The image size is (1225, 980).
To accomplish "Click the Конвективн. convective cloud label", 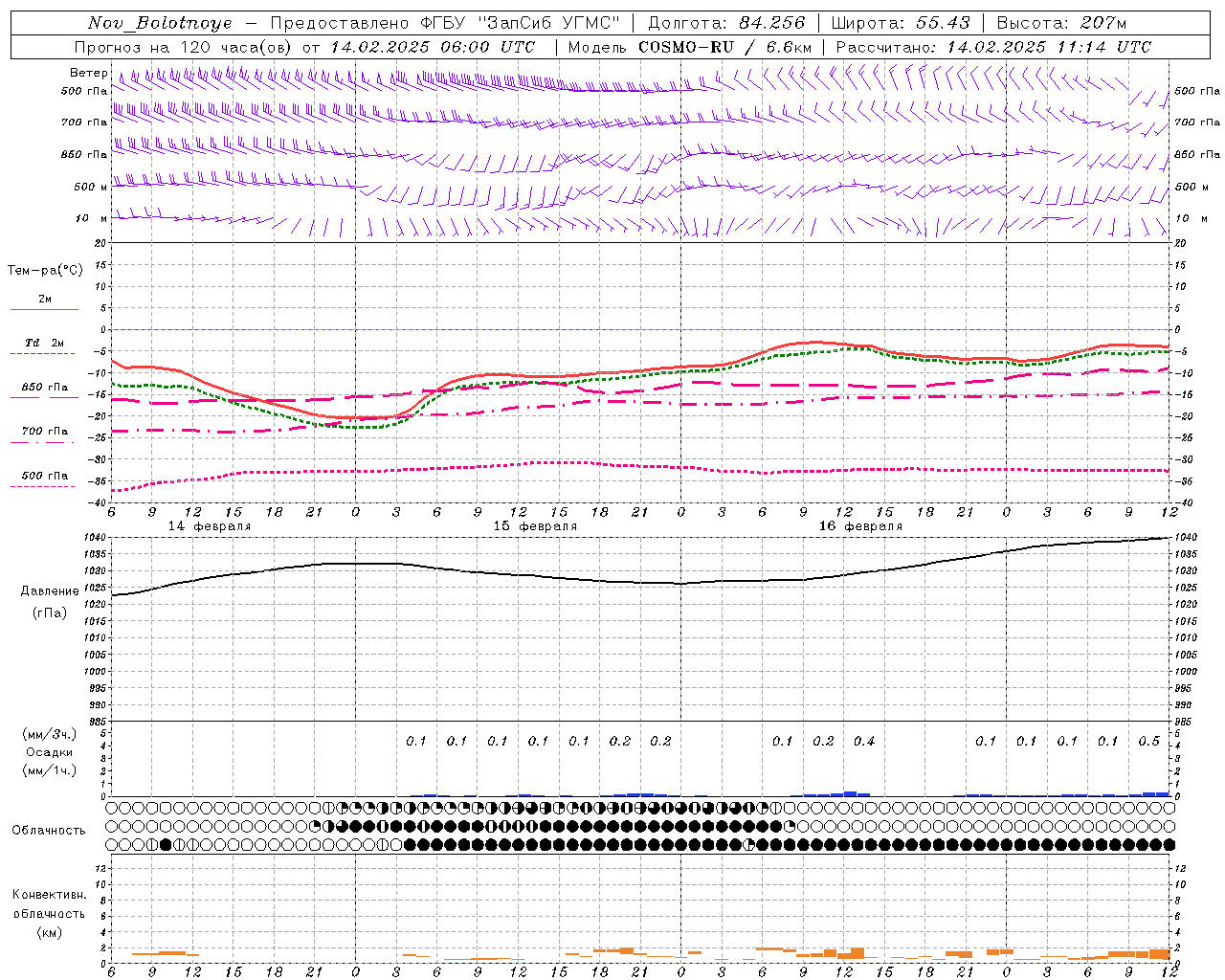I will tap(49, 895).
